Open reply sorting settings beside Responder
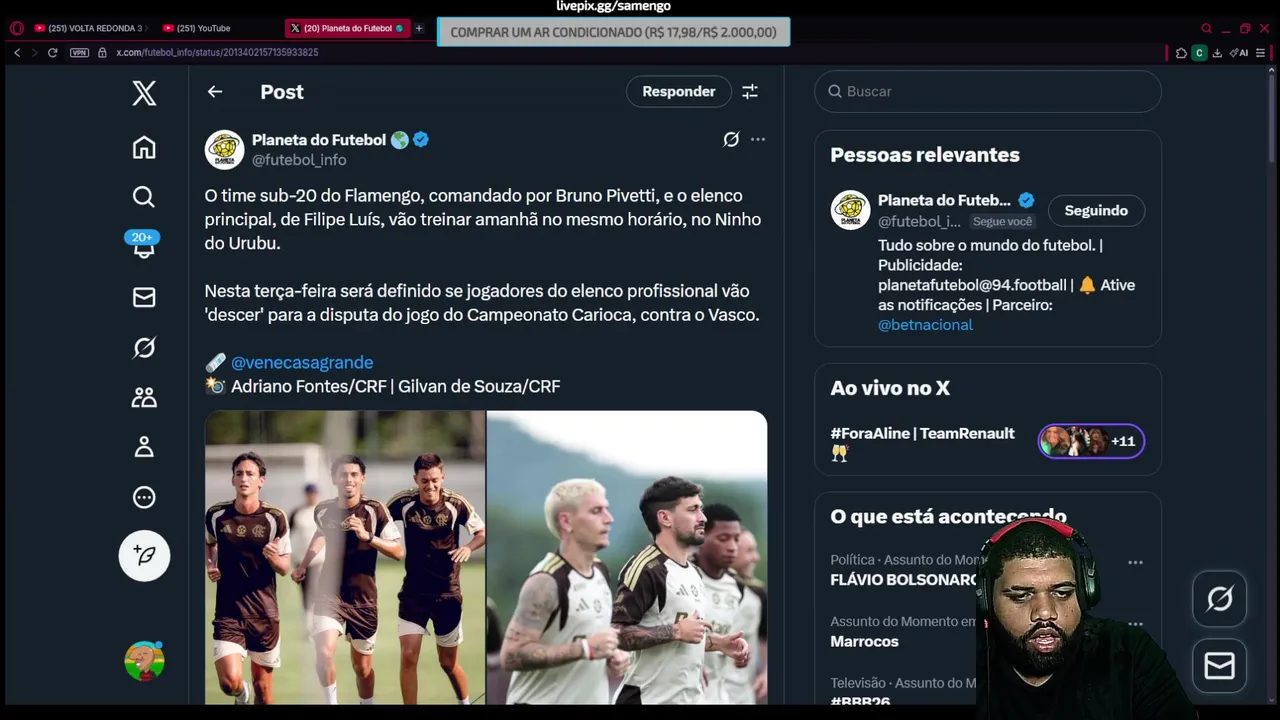 [750, 92]
